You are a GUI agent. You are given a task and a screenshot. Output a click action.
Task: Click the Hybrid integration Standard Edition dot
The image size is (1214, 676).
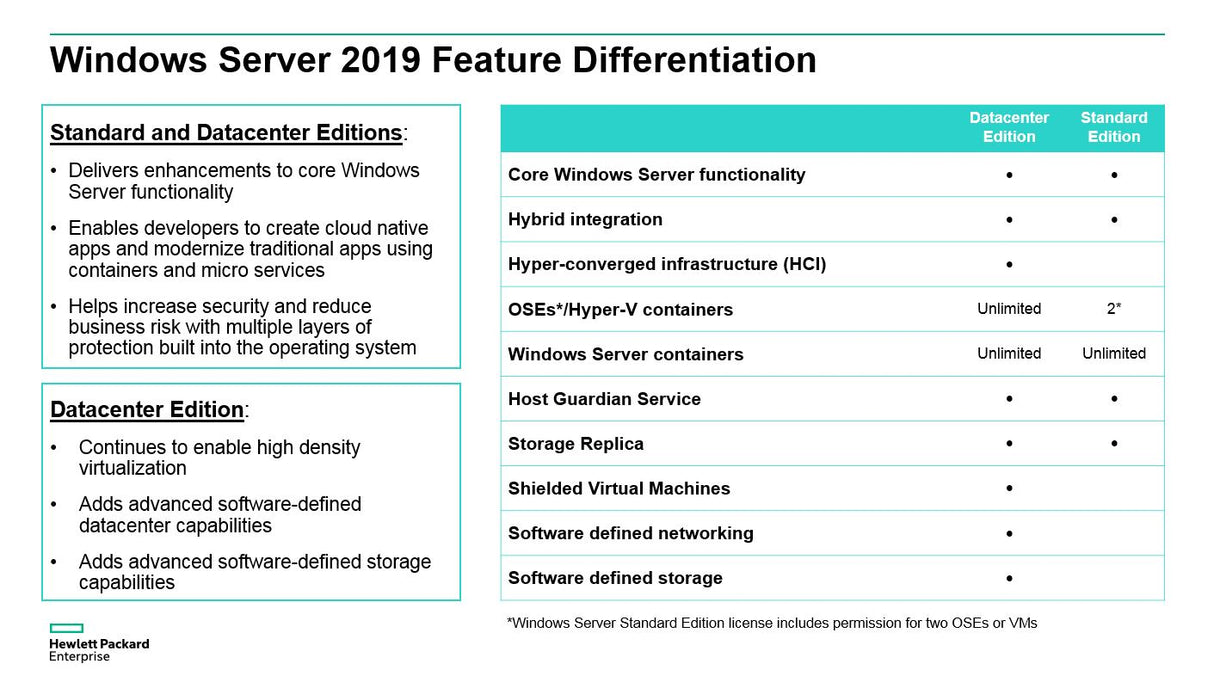tap(1113, 219)
